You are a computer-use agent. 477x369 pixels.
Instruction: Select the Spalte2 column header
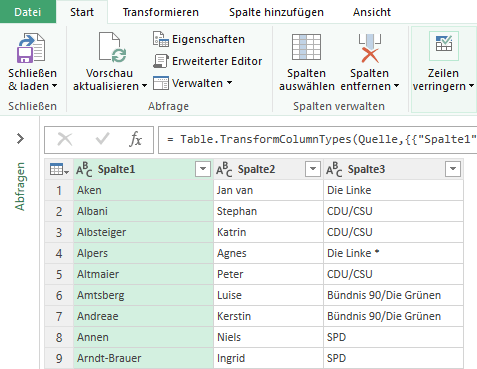click(x=268, y=169)
